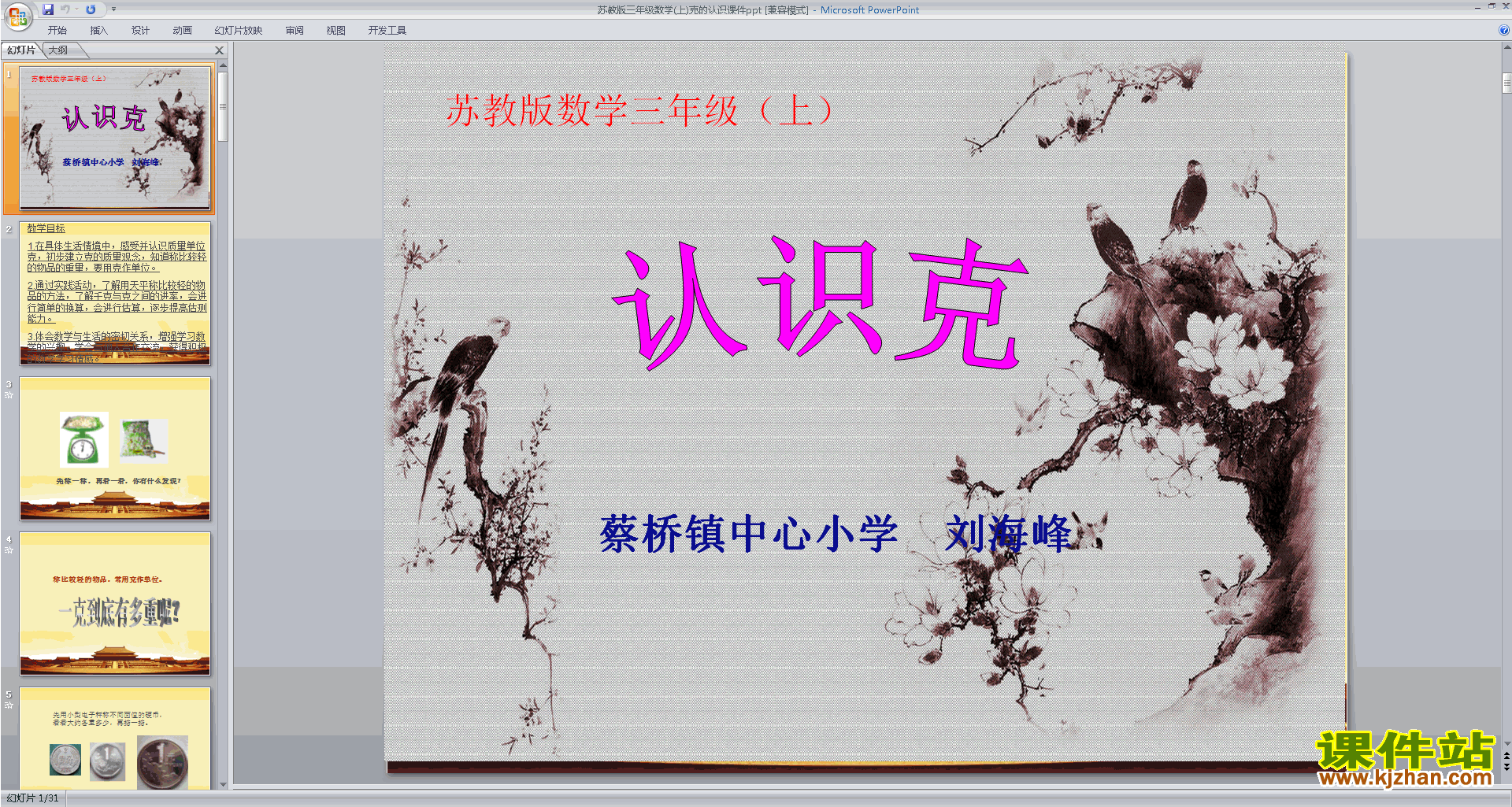Click the Undo icon

pyautogui.click(x=65, y=9)
